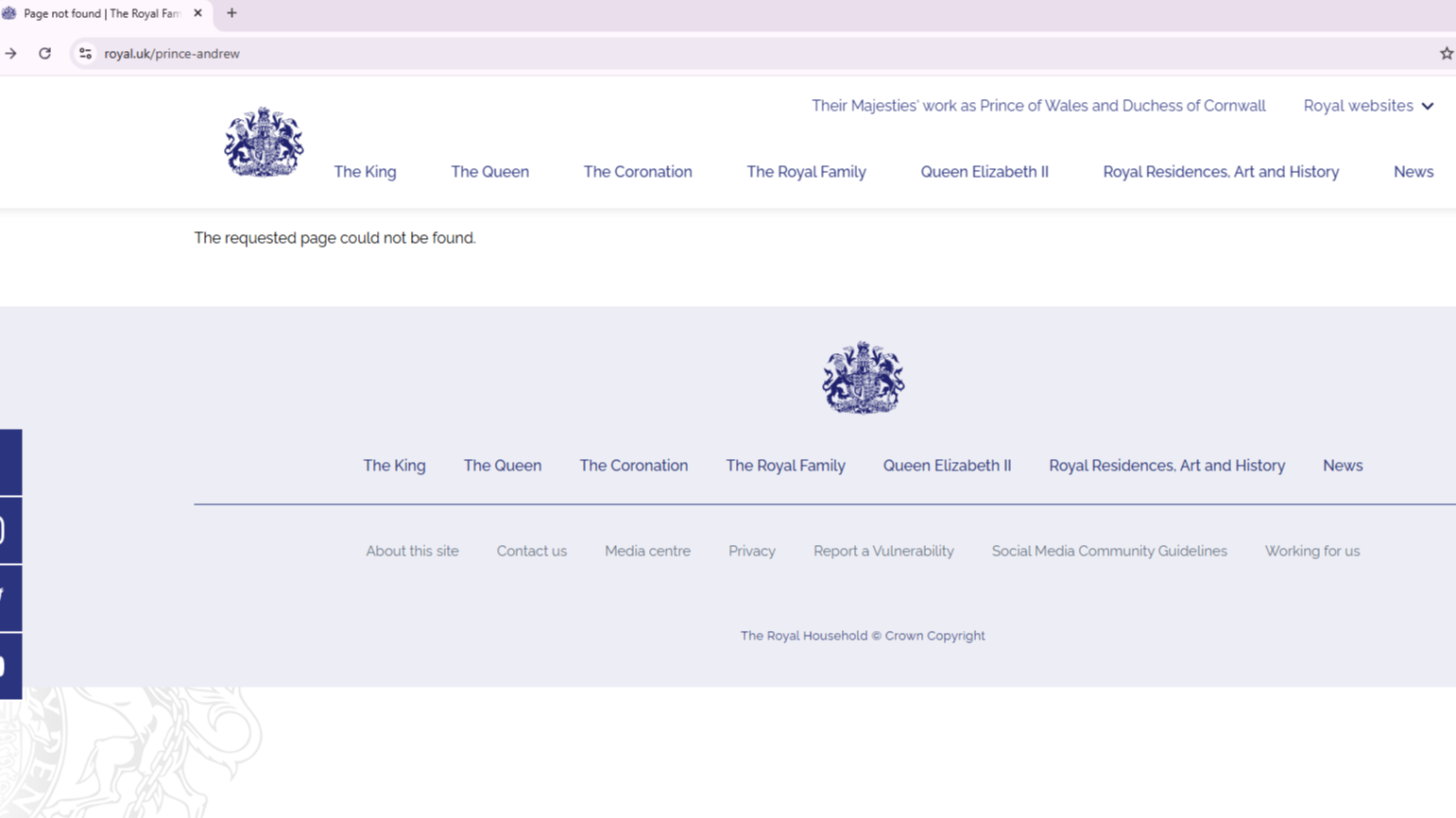Click News footer link
The height and width of the screenshot is (818, 1456).
pyautogui.click(x=1343, y=466)
